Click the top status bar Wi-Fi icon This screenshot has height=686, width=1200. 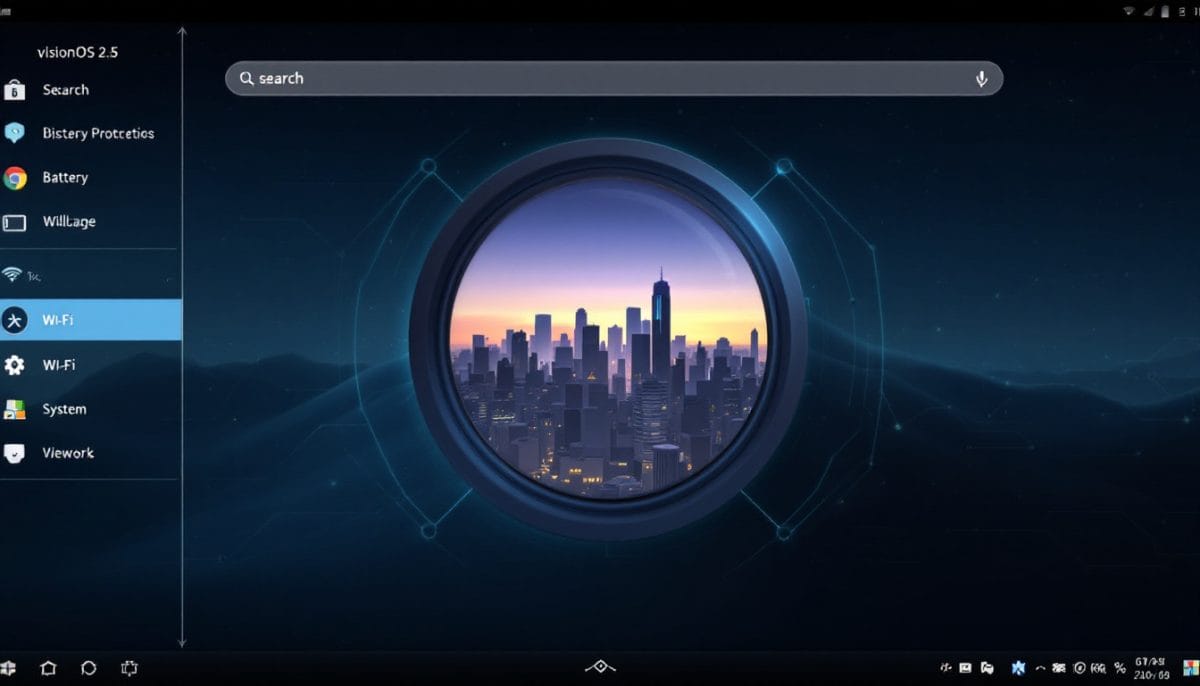(x=1129, y=10)
